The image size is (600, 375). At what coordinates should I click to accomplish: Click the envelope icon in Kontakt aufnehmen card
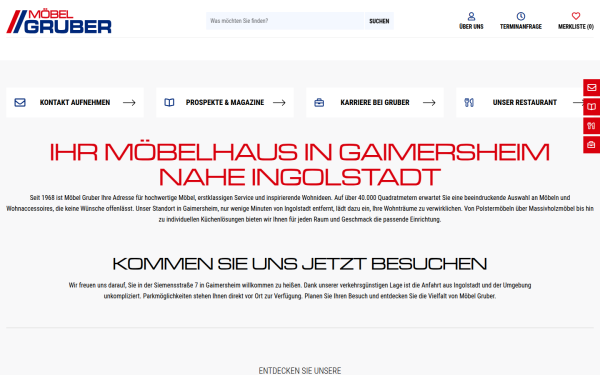coord(20,103)
